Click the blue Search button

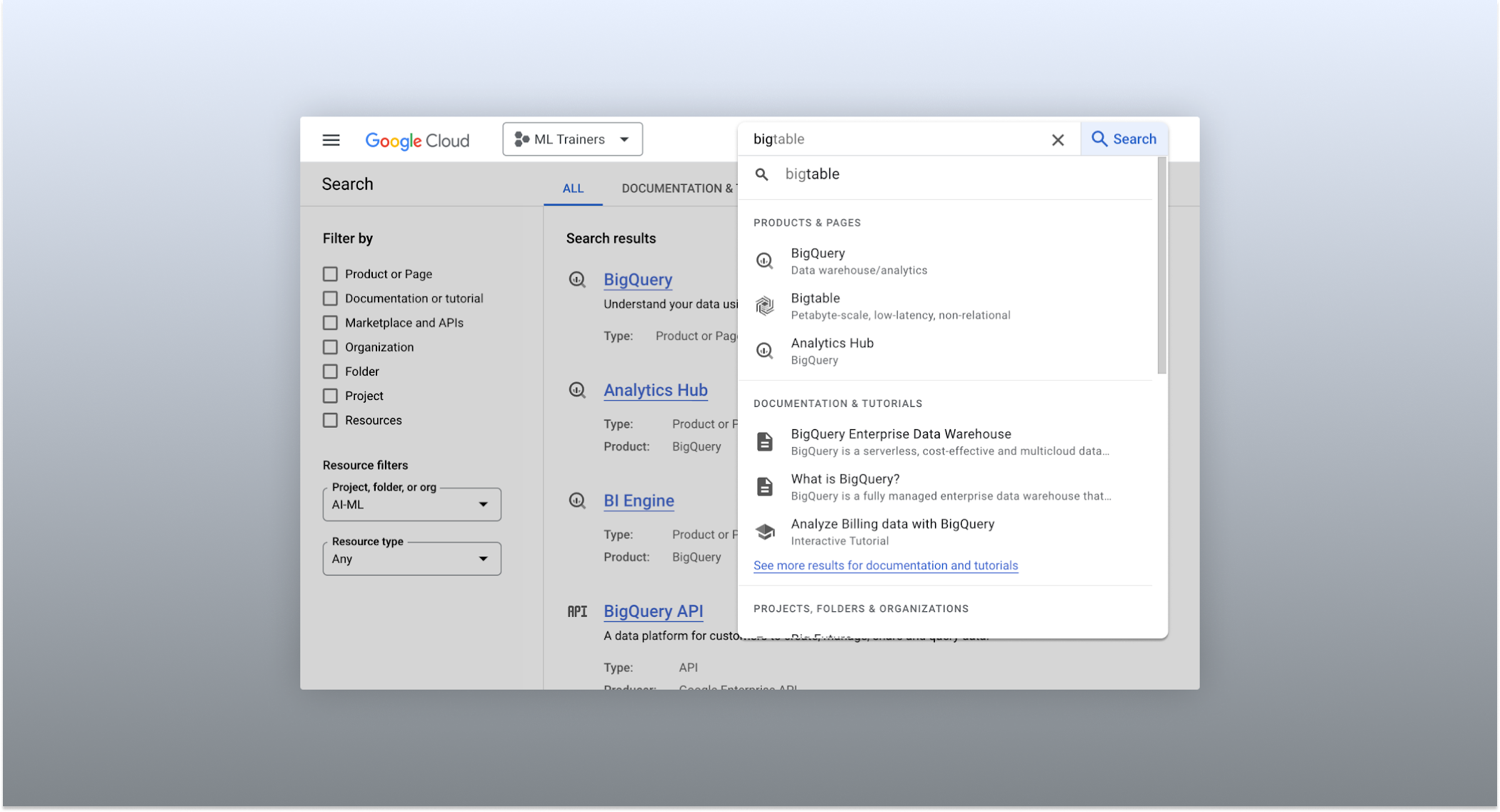click(x=1124, y=139)
